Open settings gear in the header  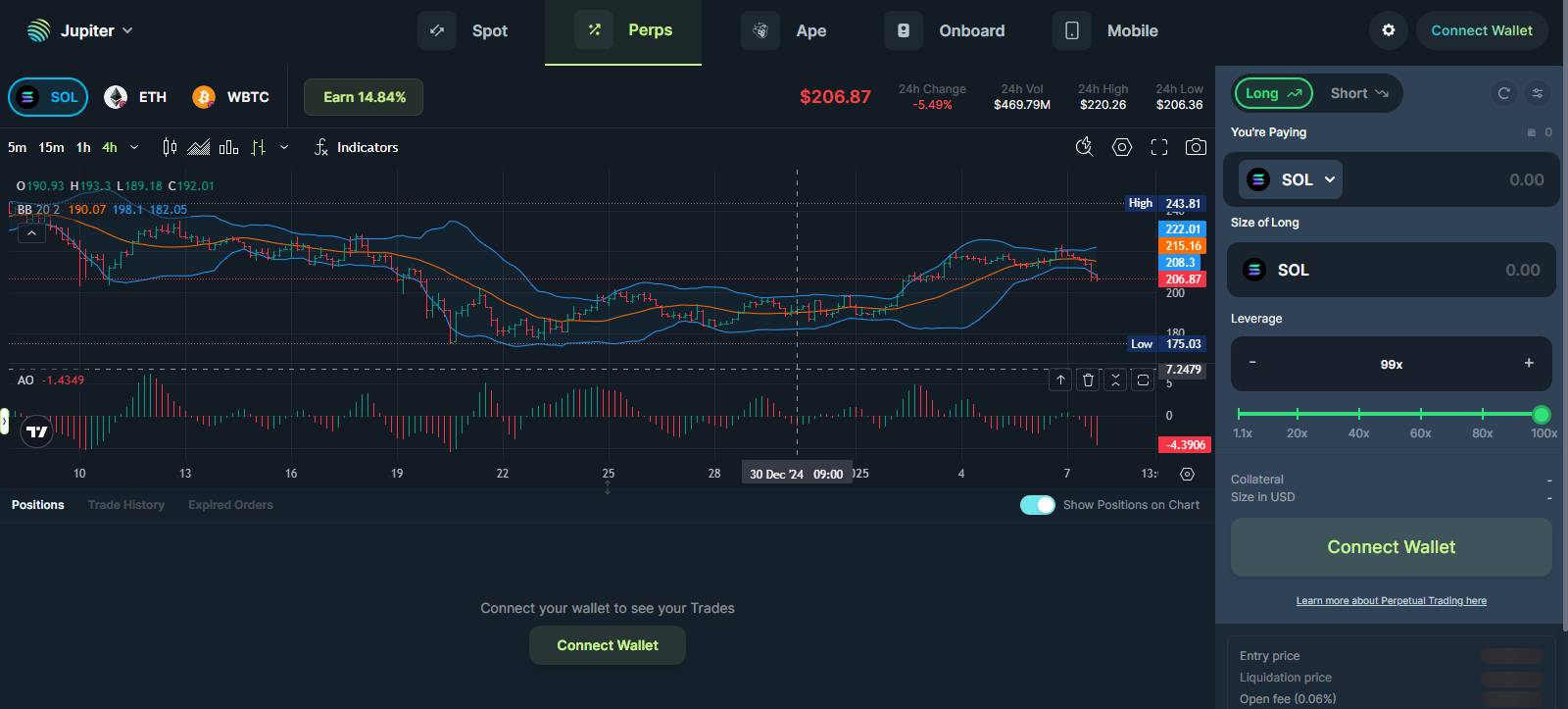coord(1389,30)
